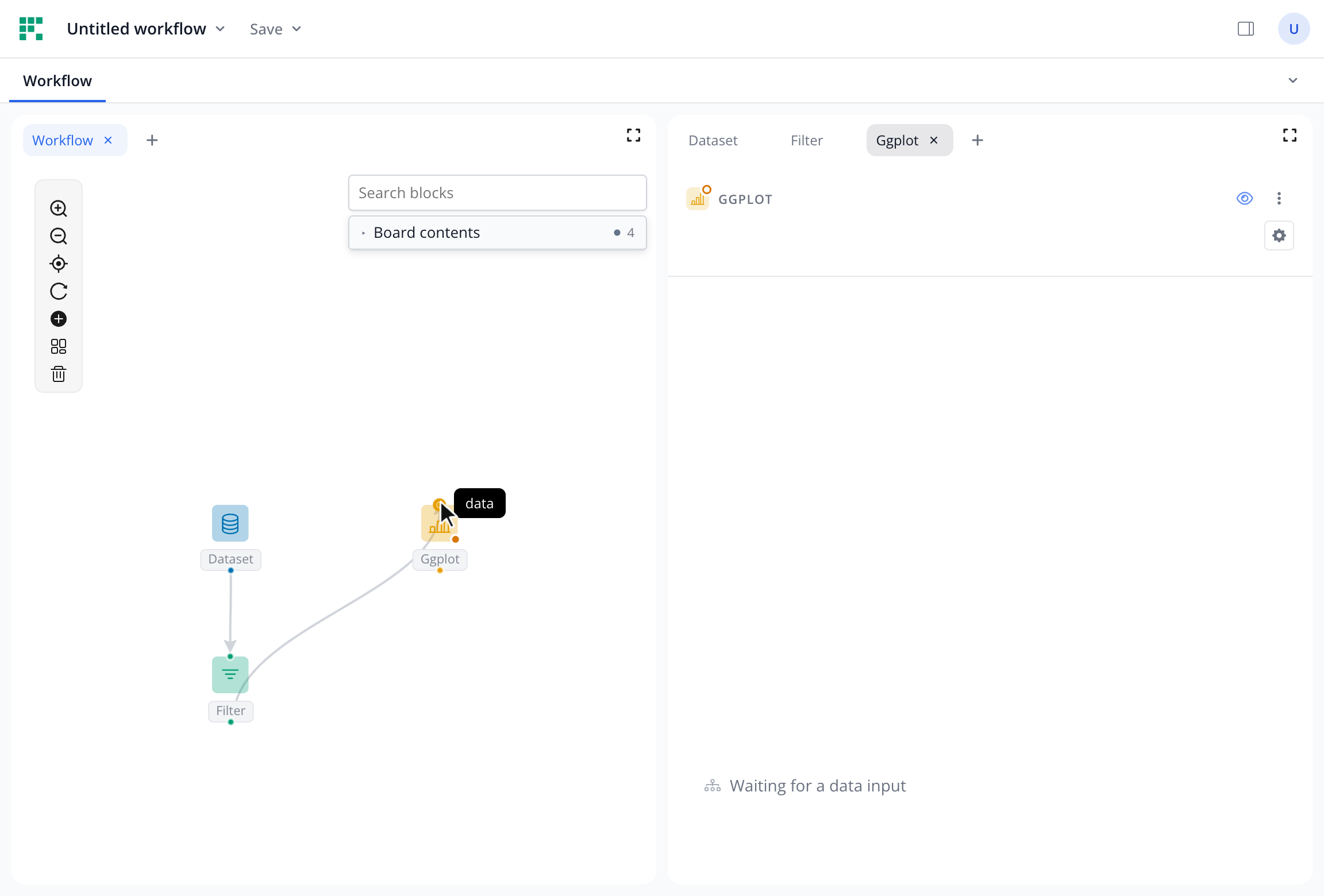The width and height of the screenshot is (1324, 896).
Task: Open Ggplot block settings gear
Action: click(1279, 235)
